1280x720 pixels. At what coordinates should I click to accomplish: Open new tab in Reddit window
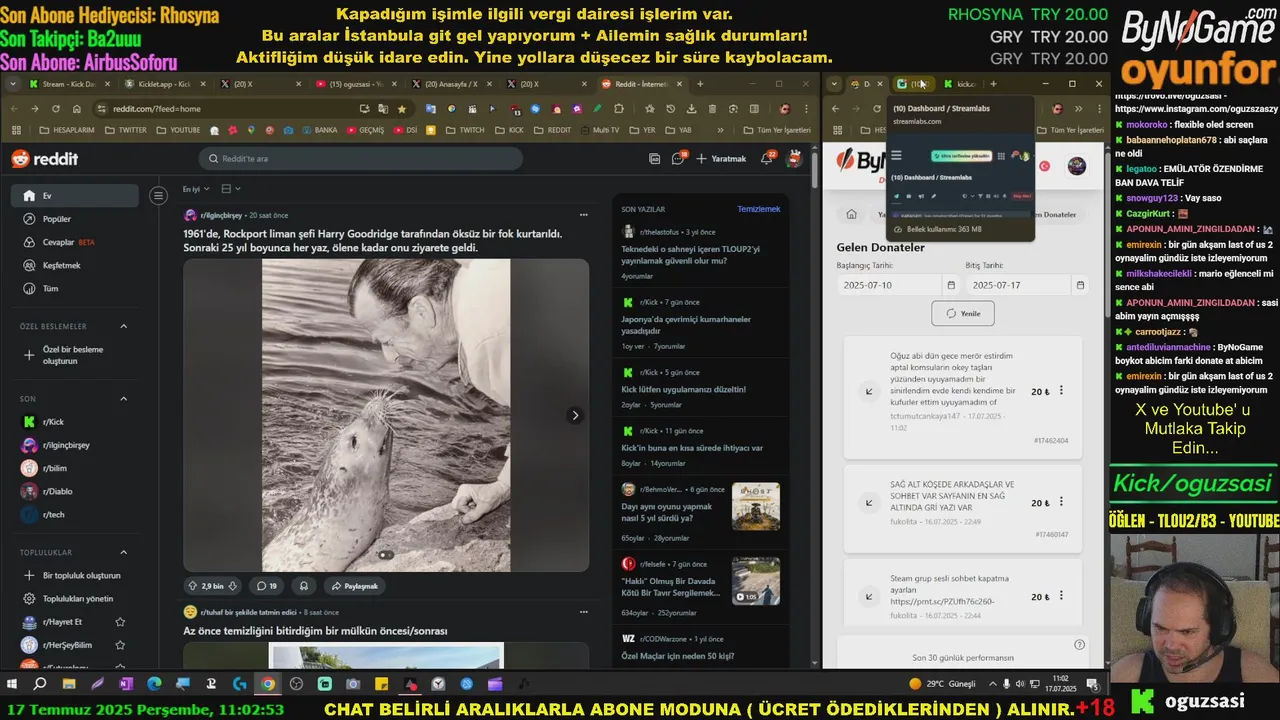coord(700,84)
